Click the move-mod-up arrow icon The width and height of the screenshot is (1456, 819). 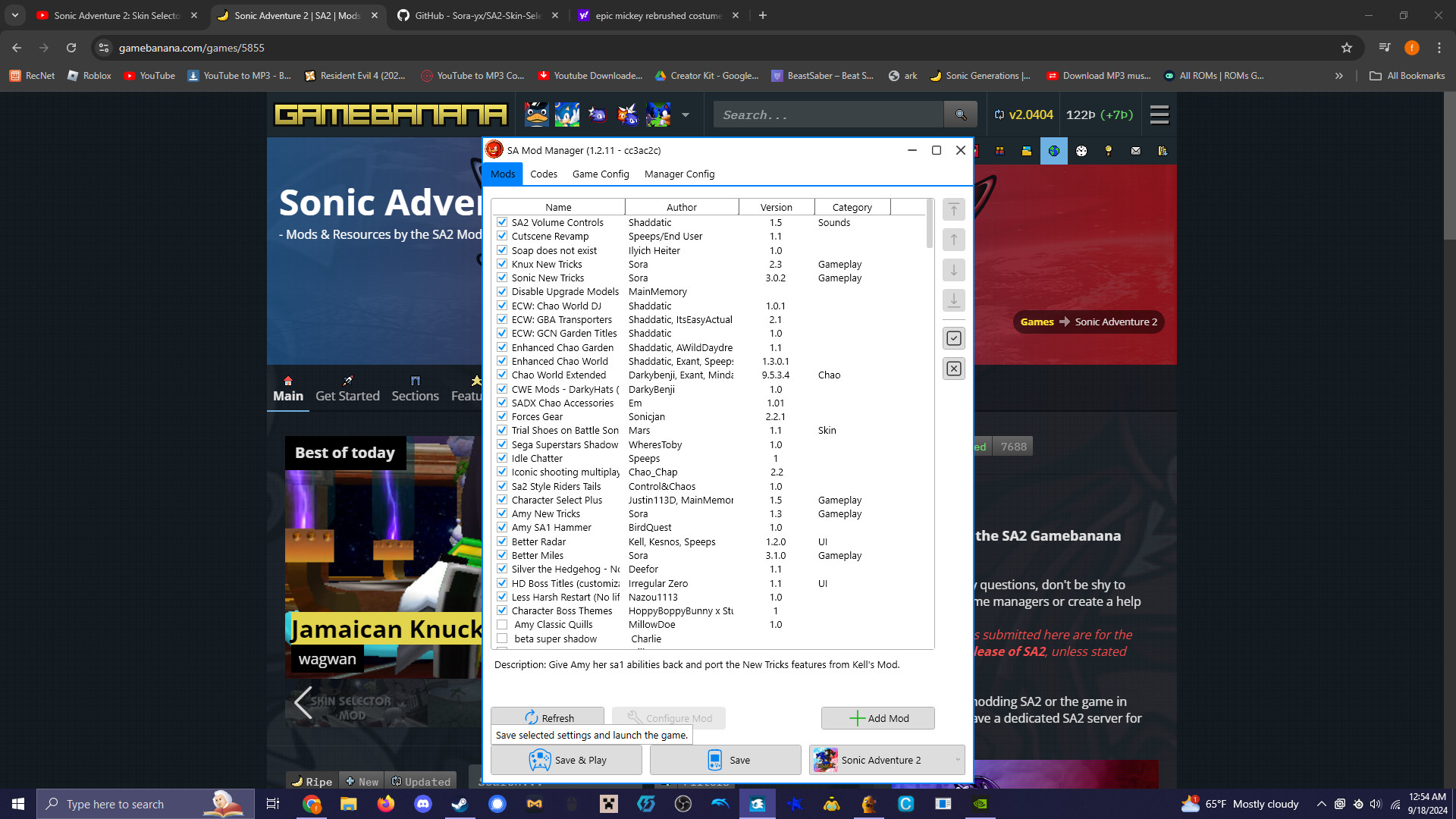click(954, 240)
